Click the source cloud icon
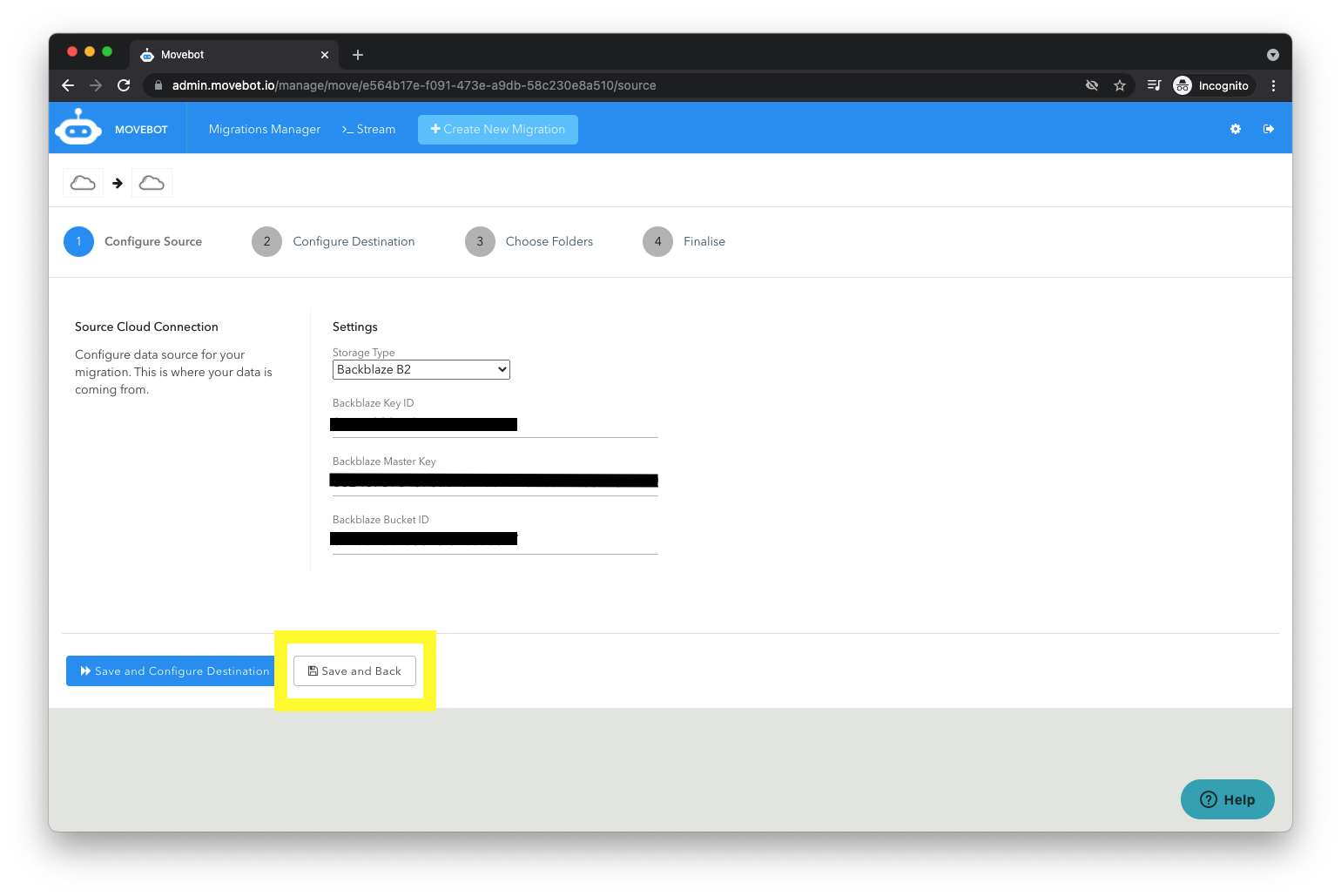This screenshot has width=1341, height=896. 83,183
